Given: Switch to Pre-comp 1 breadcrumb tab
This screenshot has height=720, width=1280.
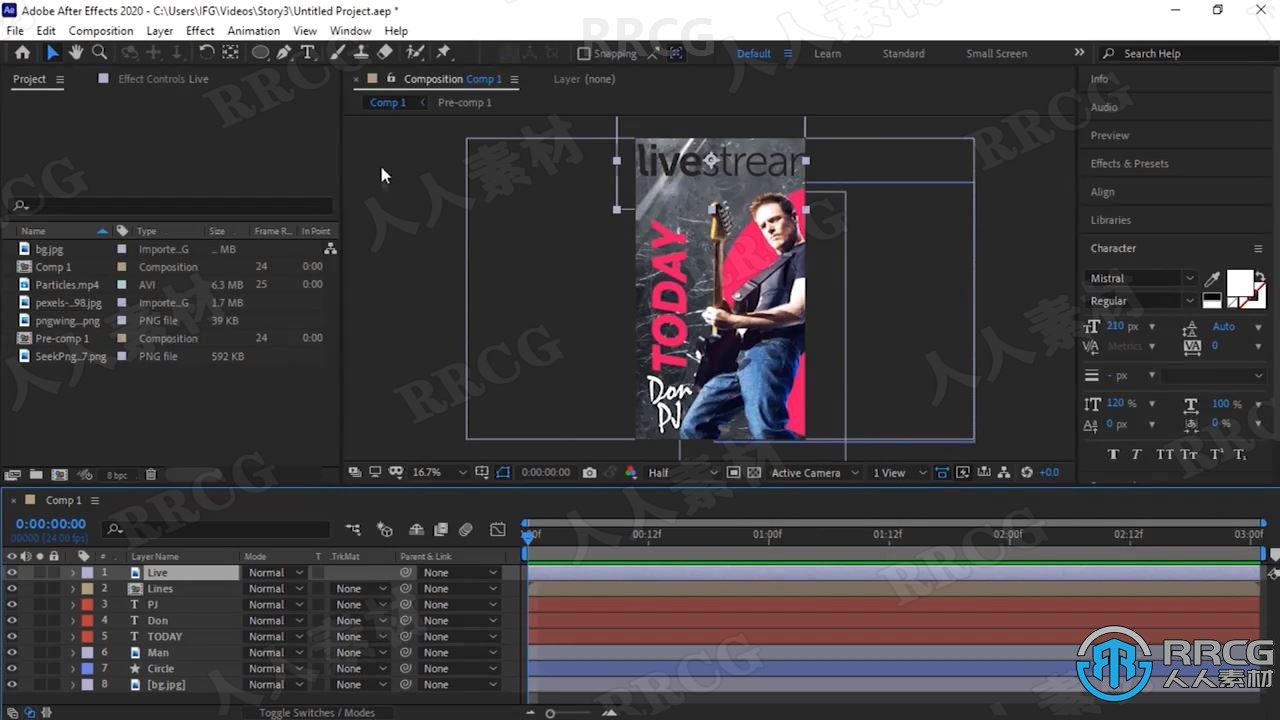Looking at the screenshot, I should tap(464, 102).
